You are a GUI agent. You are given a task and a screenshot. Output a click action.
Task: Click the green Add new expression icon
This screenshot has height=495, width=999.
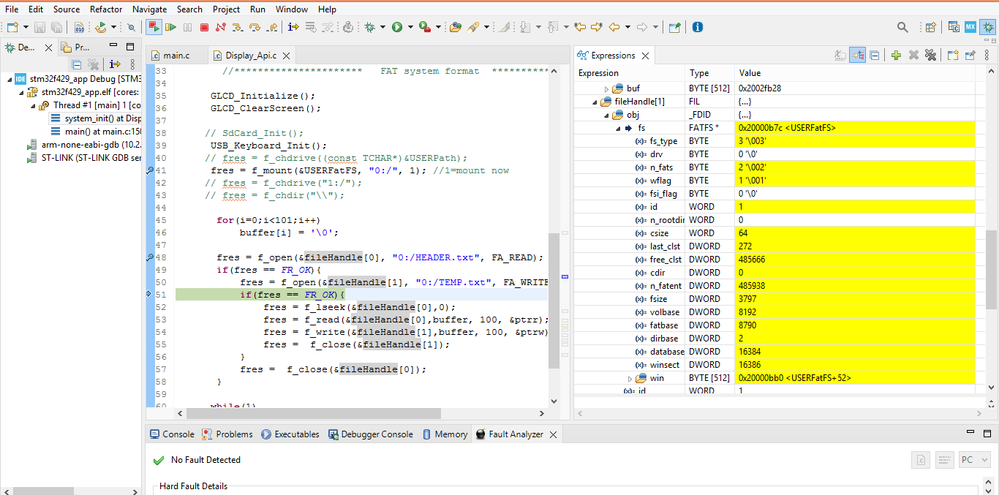click(896, 56)
